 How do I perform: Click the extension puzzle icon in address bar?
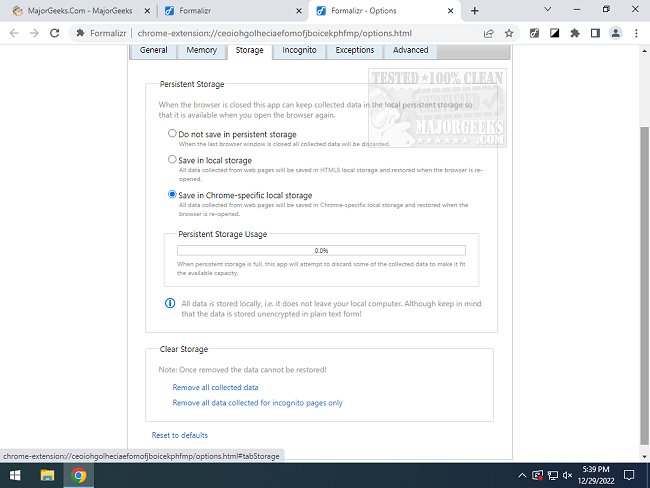tap(80, 33)
